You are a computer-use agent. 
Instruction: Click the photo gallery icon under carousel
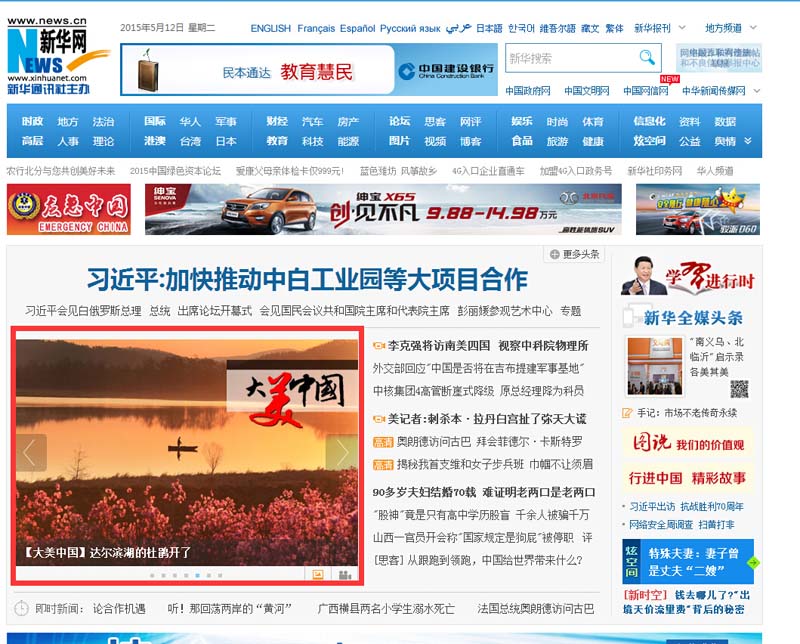point(318,575)
